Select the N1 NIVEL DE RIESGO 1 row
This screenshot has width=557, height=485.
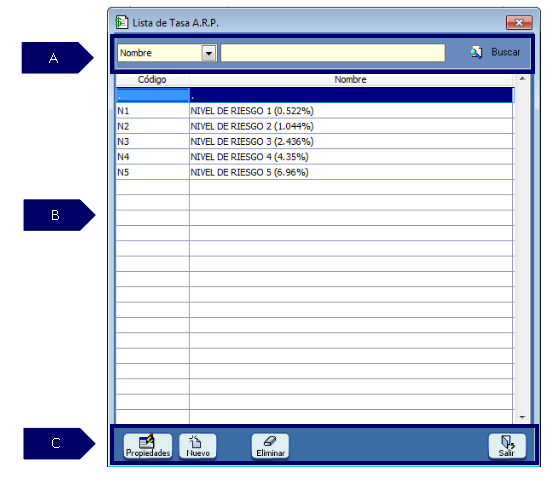coord(315,111)
